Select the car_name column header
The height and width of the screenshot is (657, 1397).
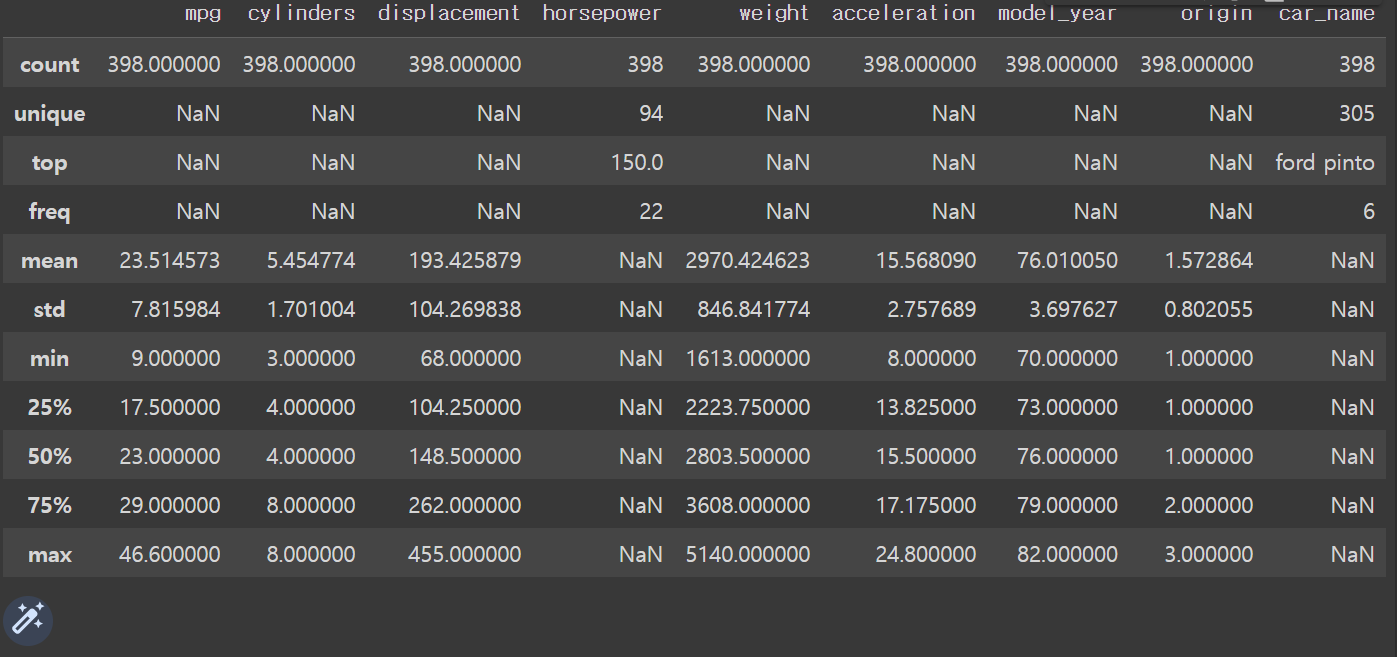1326,13
